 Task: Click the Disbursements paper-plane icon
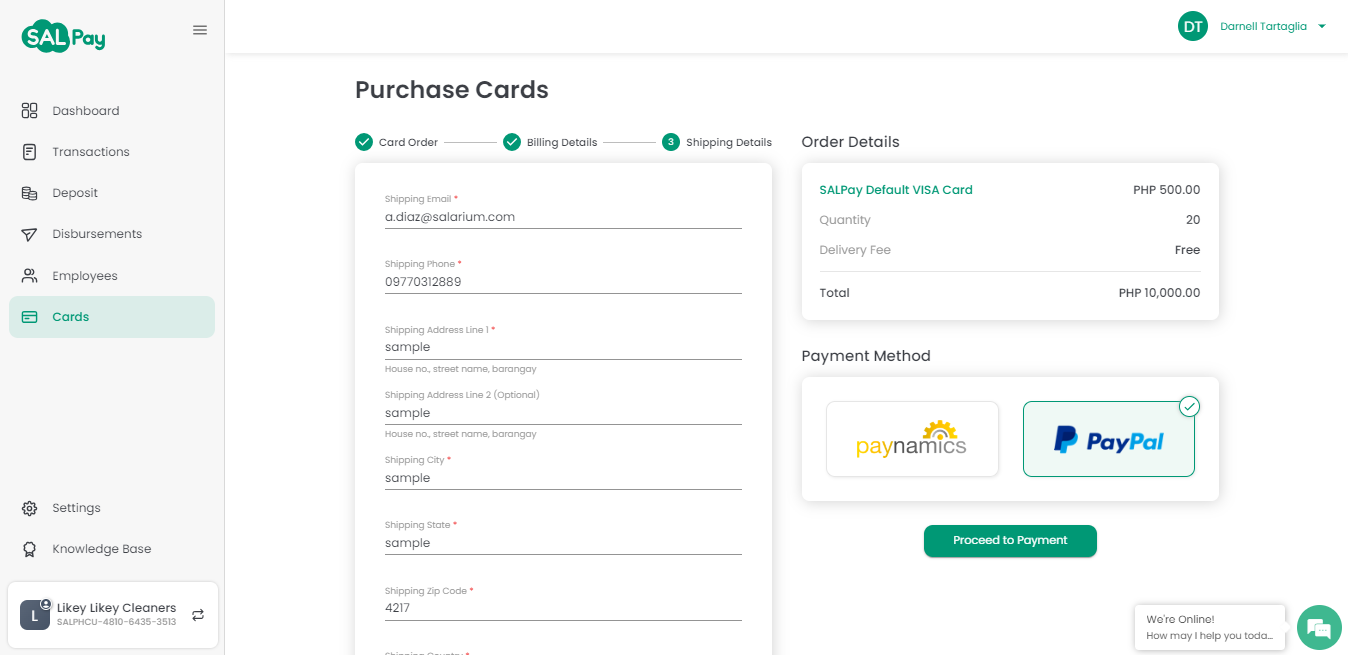(x=30, y=234)
